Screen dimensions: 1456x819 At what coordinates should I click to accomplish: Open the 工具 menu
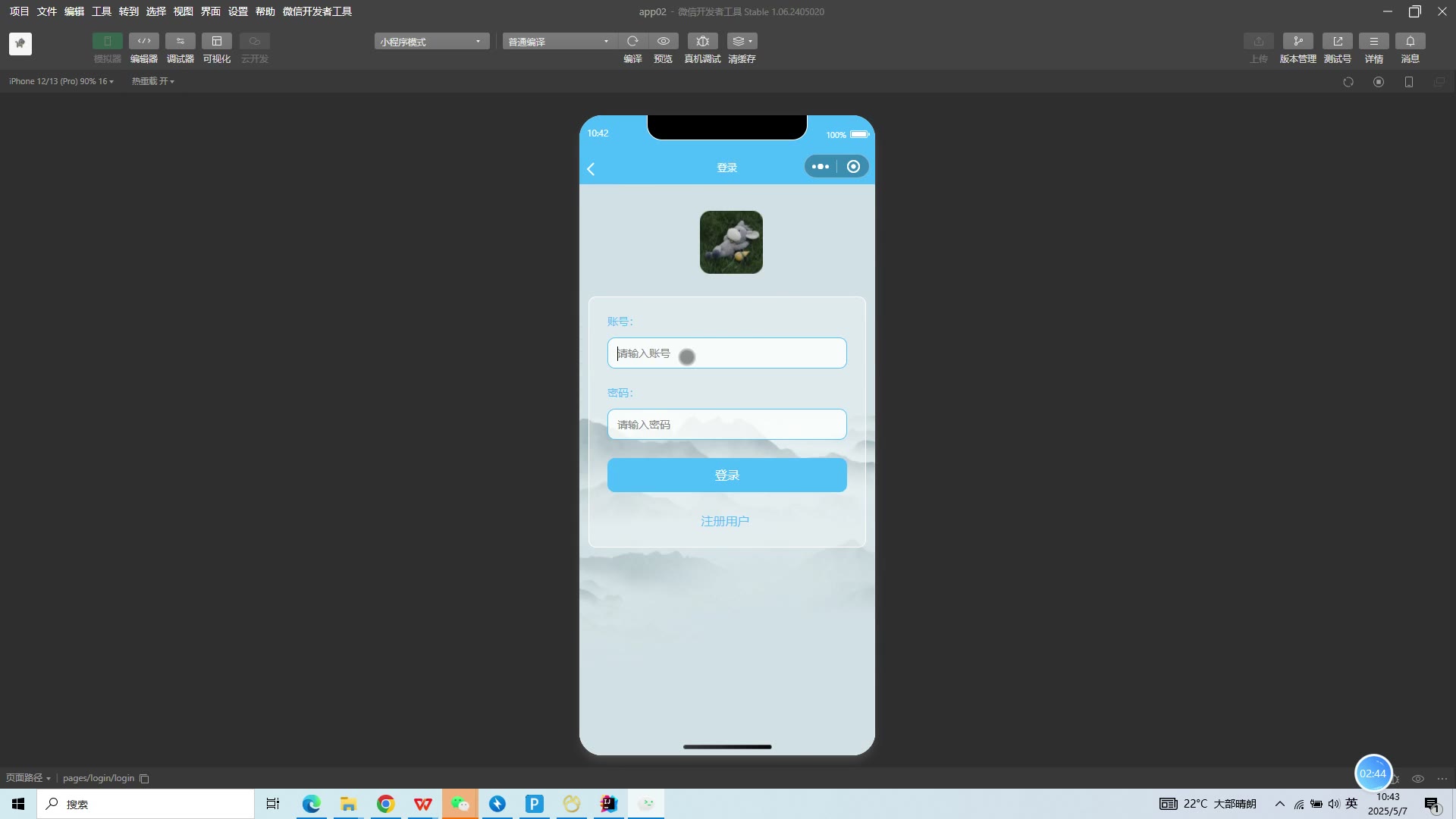point(101,11)
